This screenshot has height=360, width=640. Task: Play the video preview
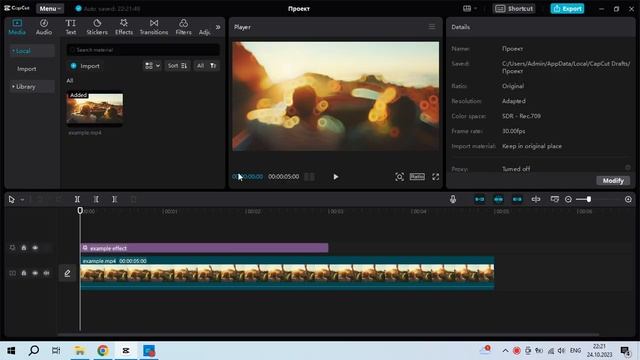click(x=336, y=177)
